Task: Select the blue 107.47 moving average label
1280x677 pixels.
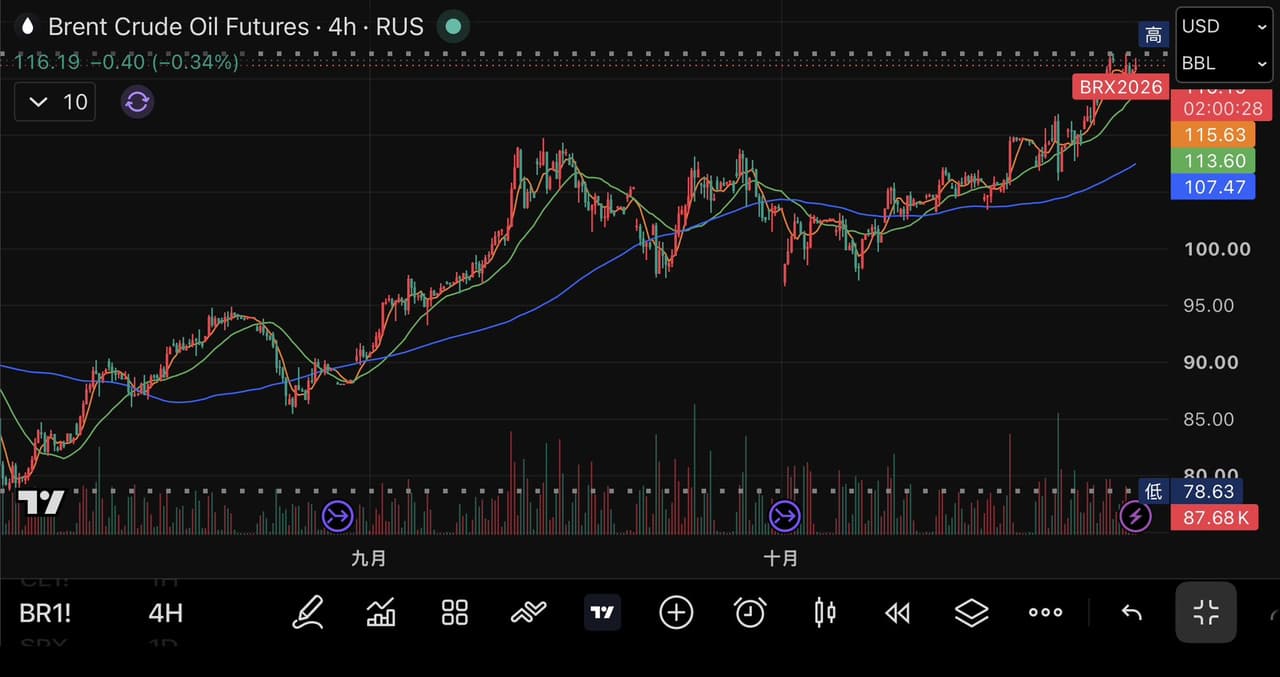Action: coord(1212,187)
